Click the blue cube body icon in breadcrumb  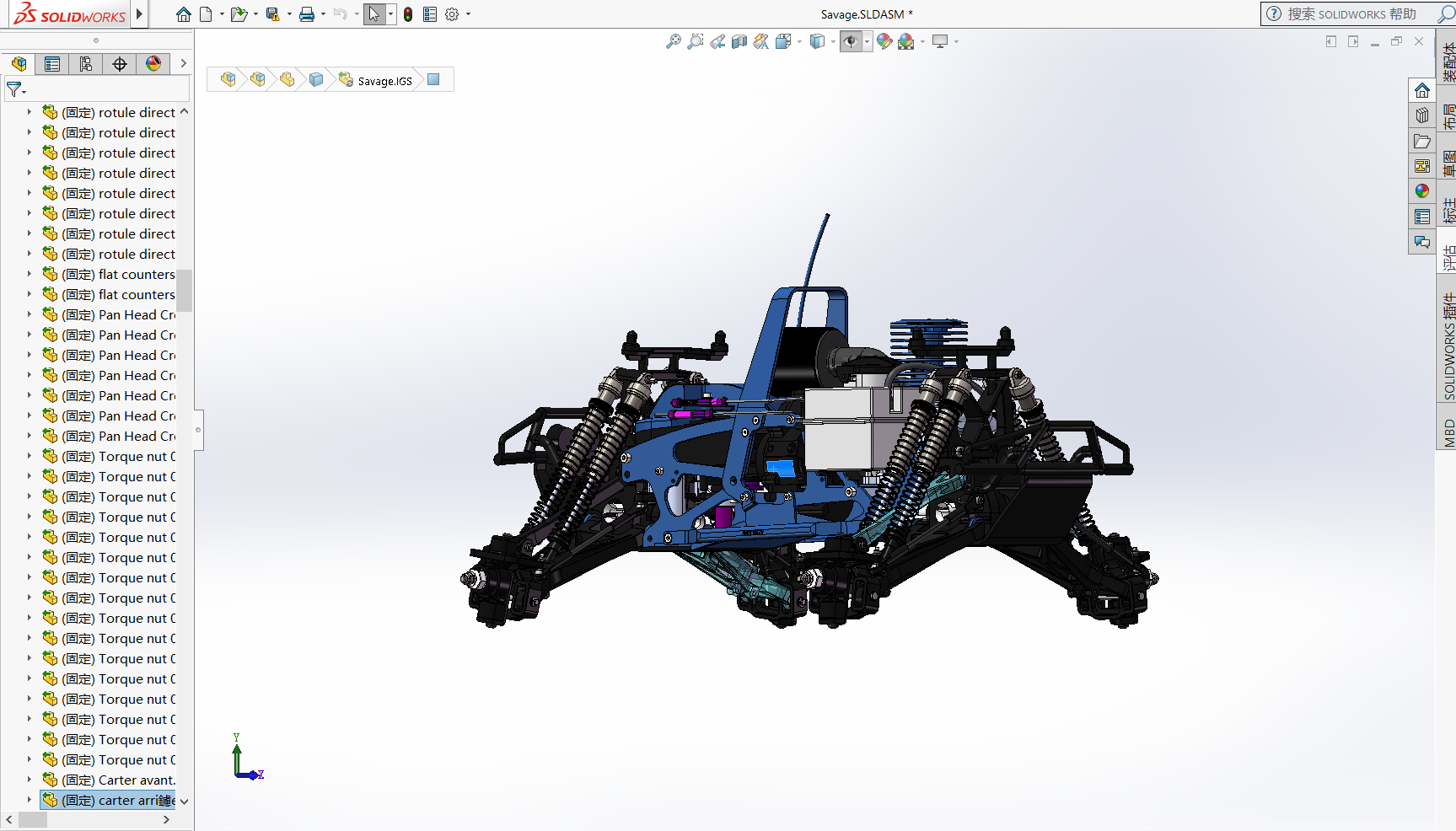[x=316, y=79]
